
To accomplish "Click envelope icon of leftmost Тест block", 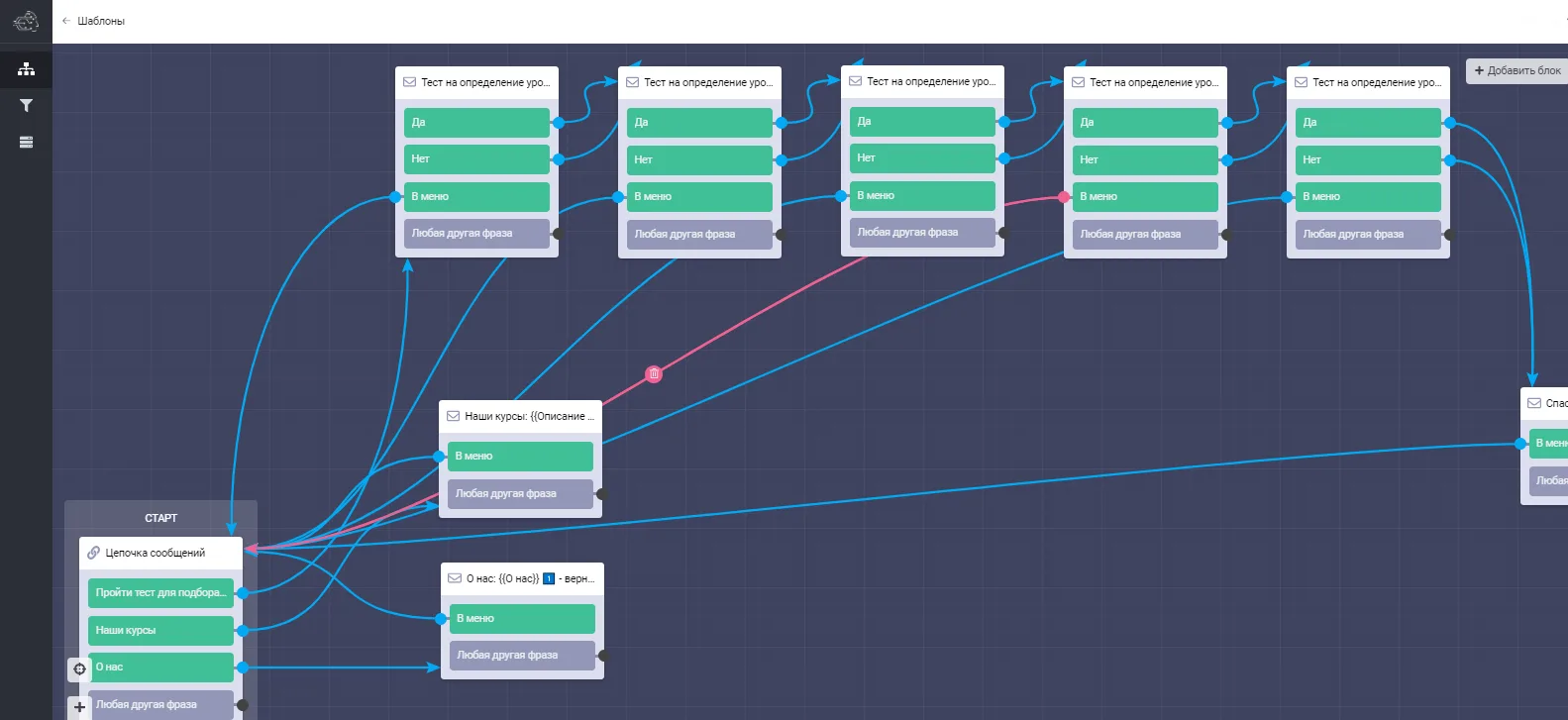I will pos(409,82).
